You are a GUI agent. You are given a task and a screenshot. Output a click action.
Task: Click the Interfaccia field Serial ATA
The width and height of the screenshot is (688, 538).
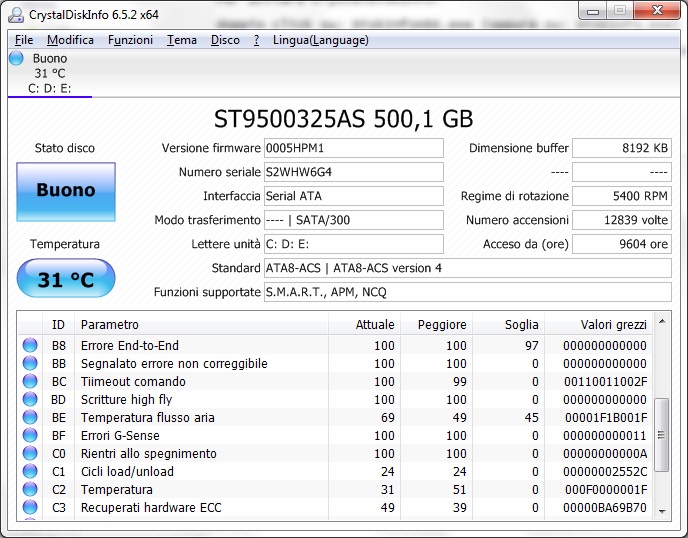(354, 196)
